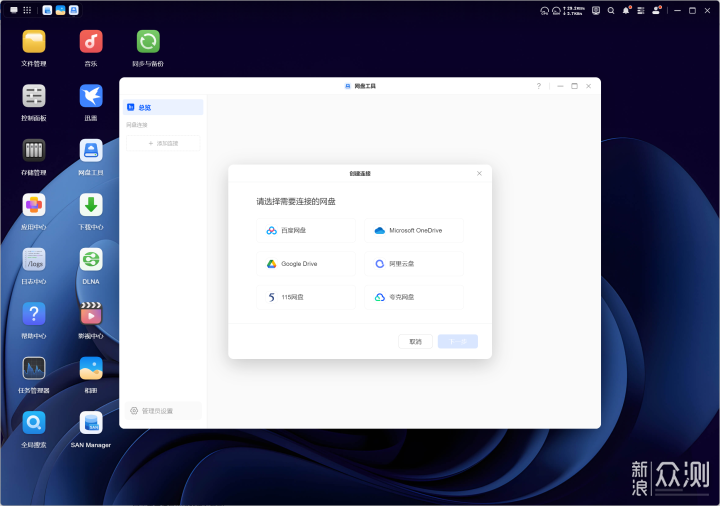Viewport: 720px width, 506px height.
Task: Open the app grid launcher icon
Action: [27, 10]
